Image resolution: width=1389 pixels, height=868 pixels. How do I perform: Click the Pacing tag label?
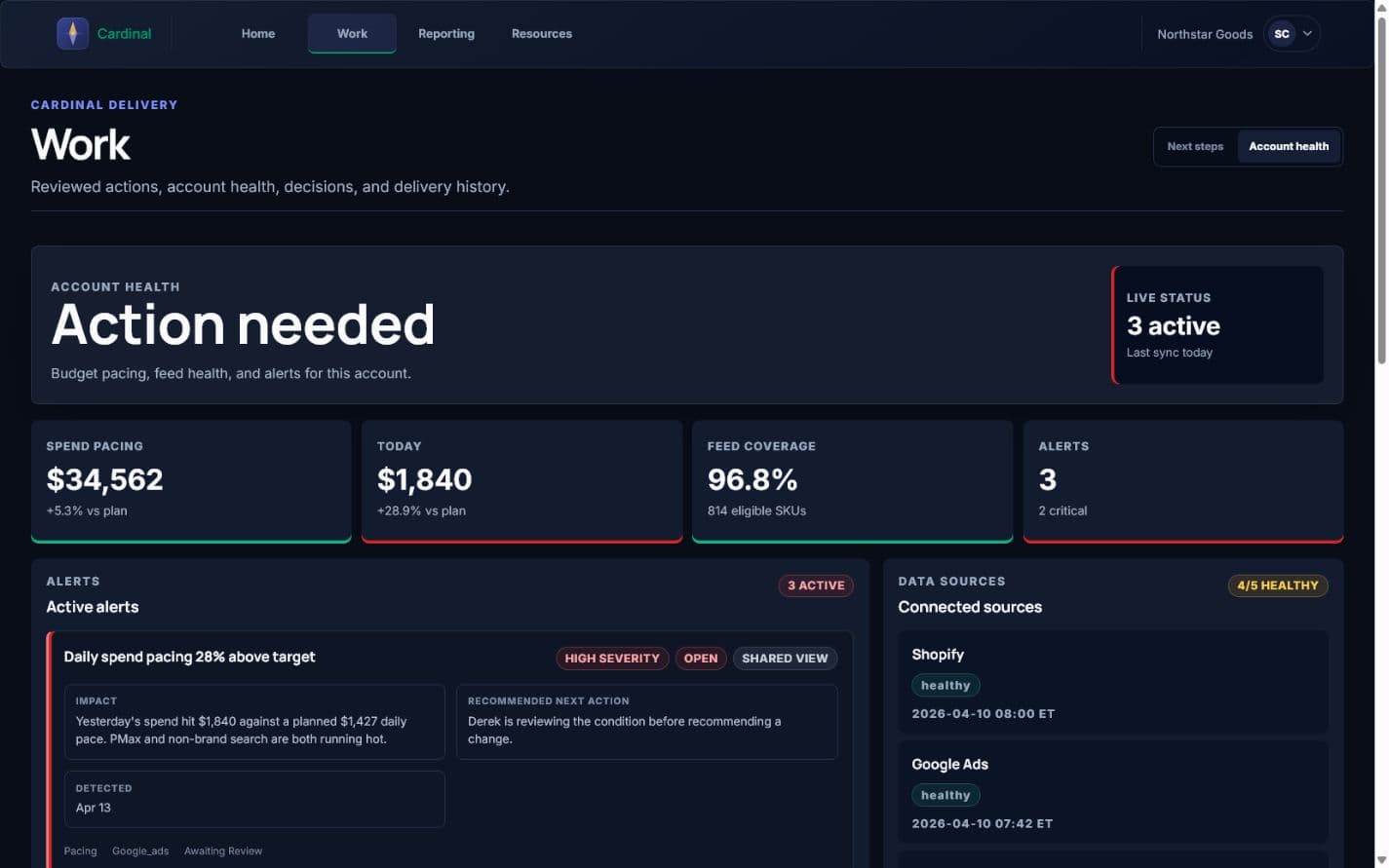(x=80, y=851)
